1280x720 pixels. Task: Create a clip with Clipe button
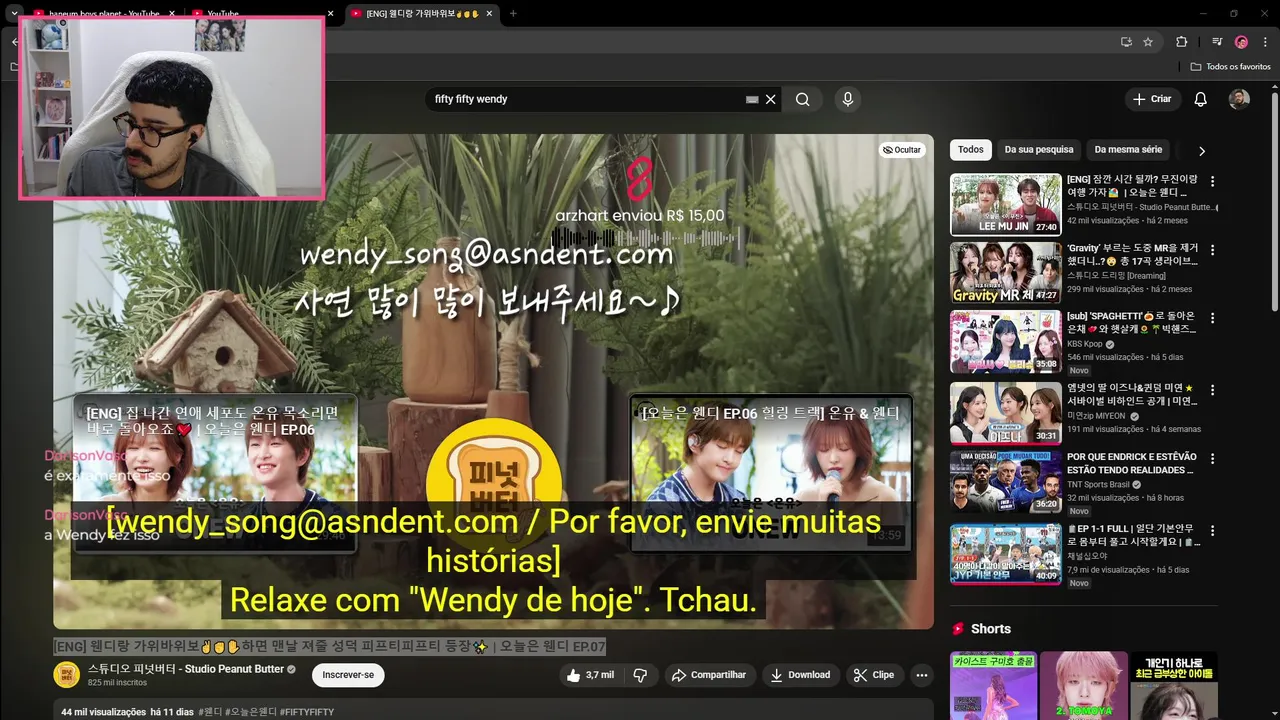(873, 675)
